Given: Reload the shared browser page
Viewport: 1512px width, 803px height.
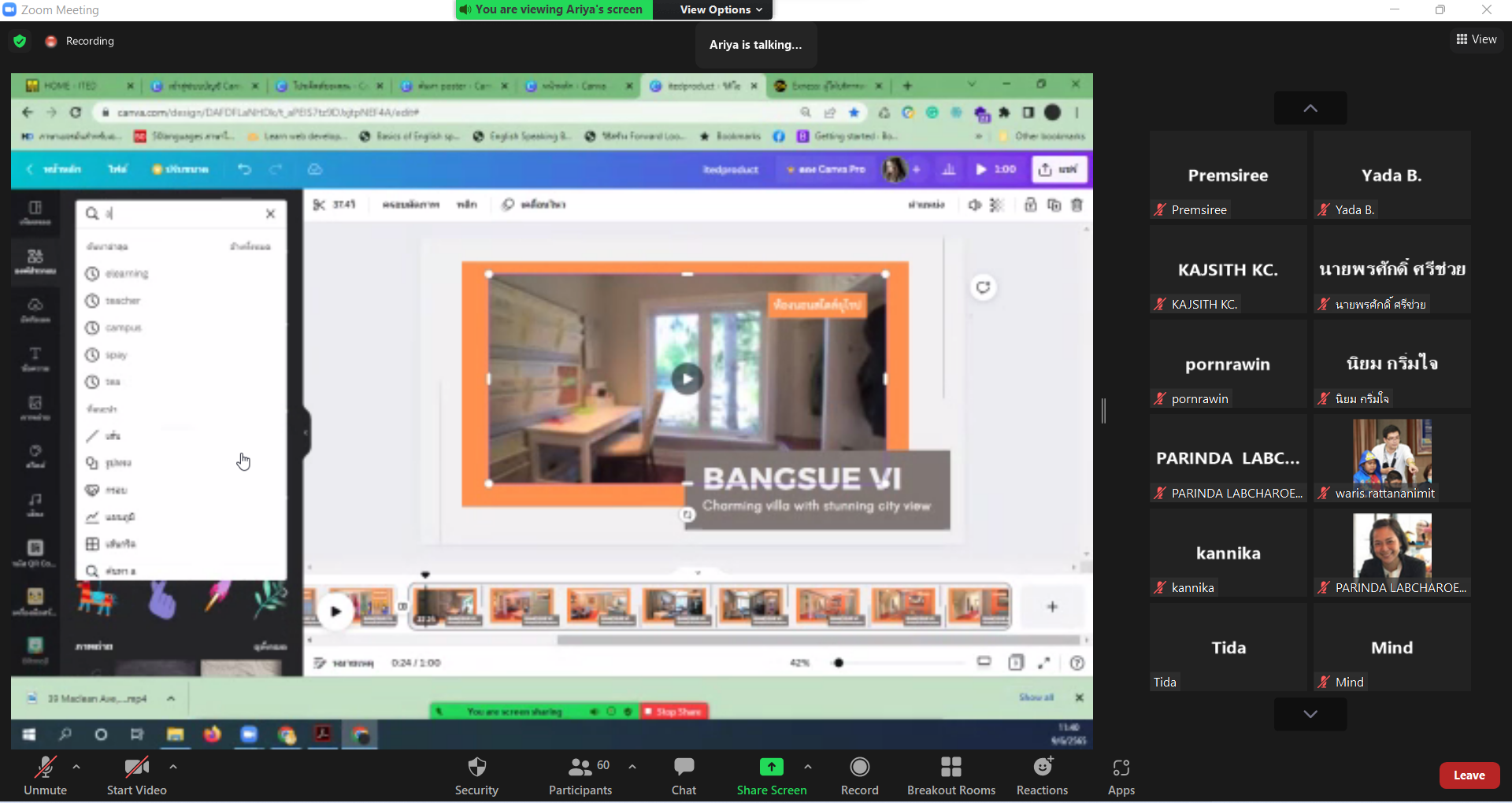Looking at the screenshot, I should (x=76, y=113).
